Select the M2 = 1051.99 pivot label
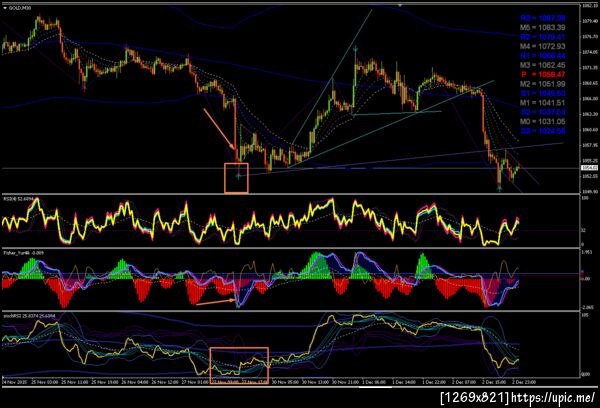 click(x=542, y=84)
